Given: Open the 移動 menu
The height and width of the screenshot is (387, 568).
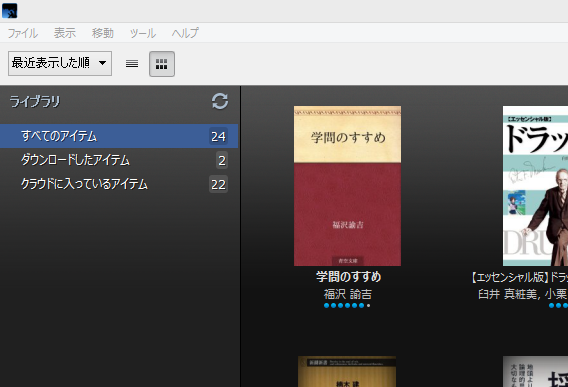Looking at the screenshot, I should (x=103, y=33).
